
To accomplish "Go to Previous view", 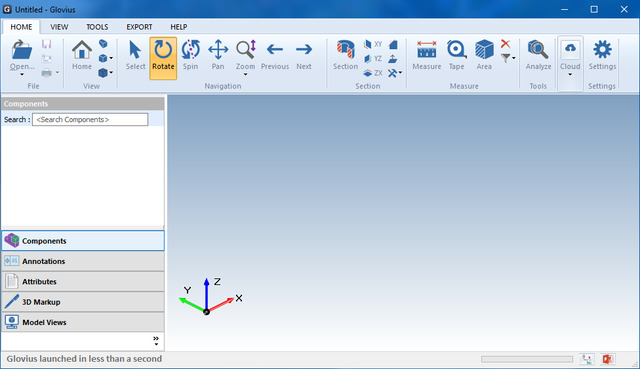I will [275, 55].
